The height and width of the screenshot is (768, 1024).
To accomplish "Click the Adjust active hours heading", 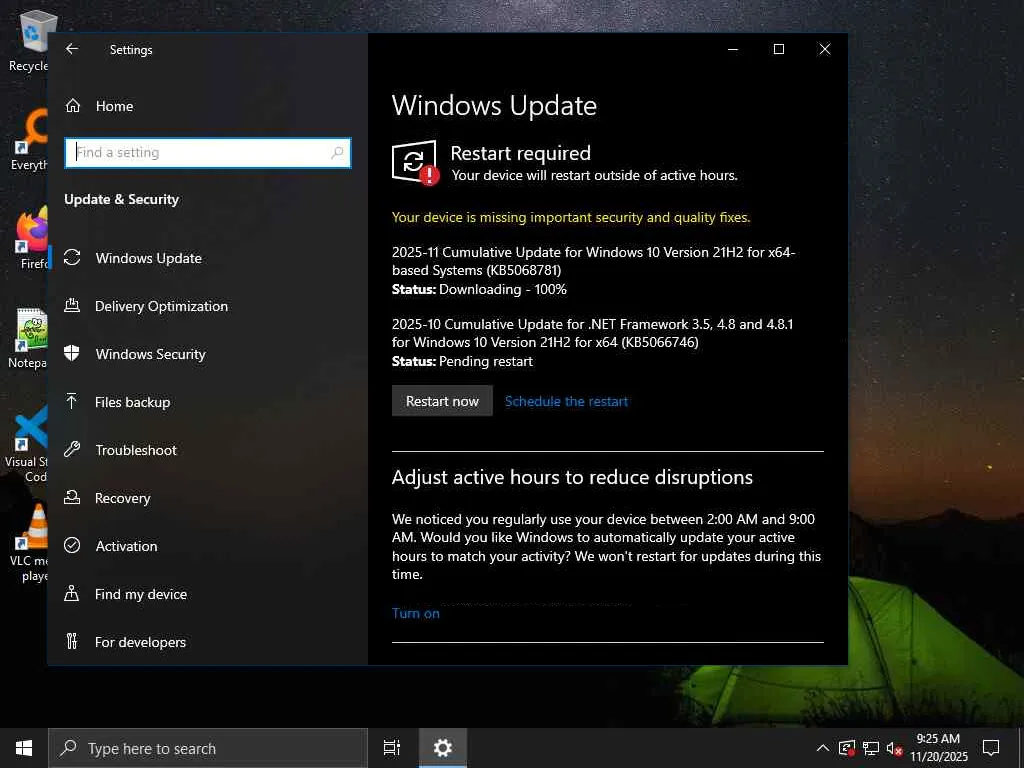I will tap(572, 477).
